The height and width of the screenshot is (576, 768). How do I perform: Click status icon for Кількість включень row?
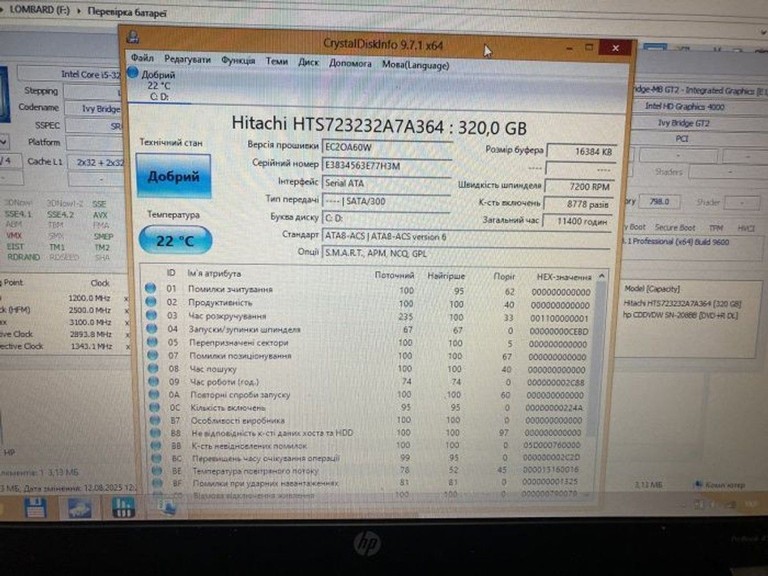coord(155,407)
